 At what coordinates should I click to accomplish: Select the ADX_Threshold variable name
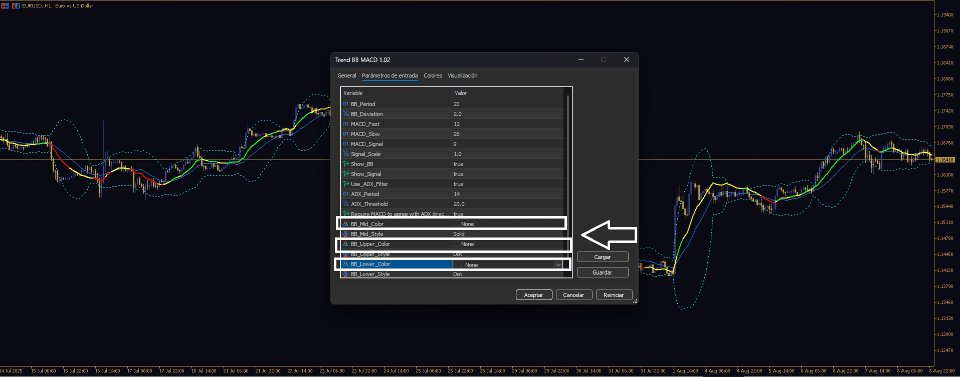(x=369, y=204)
